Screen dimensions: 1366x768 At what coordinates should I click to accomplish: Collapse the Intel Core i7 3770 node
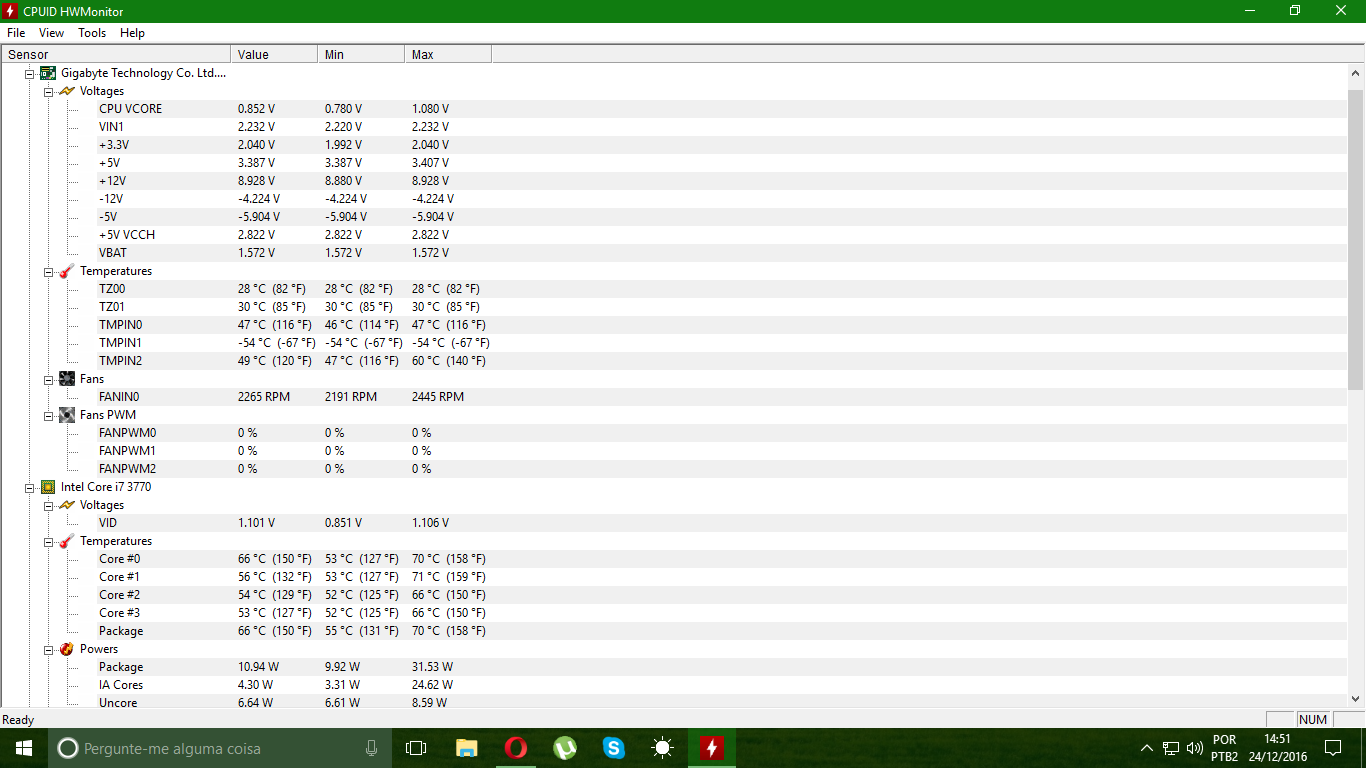click(30, 487)
